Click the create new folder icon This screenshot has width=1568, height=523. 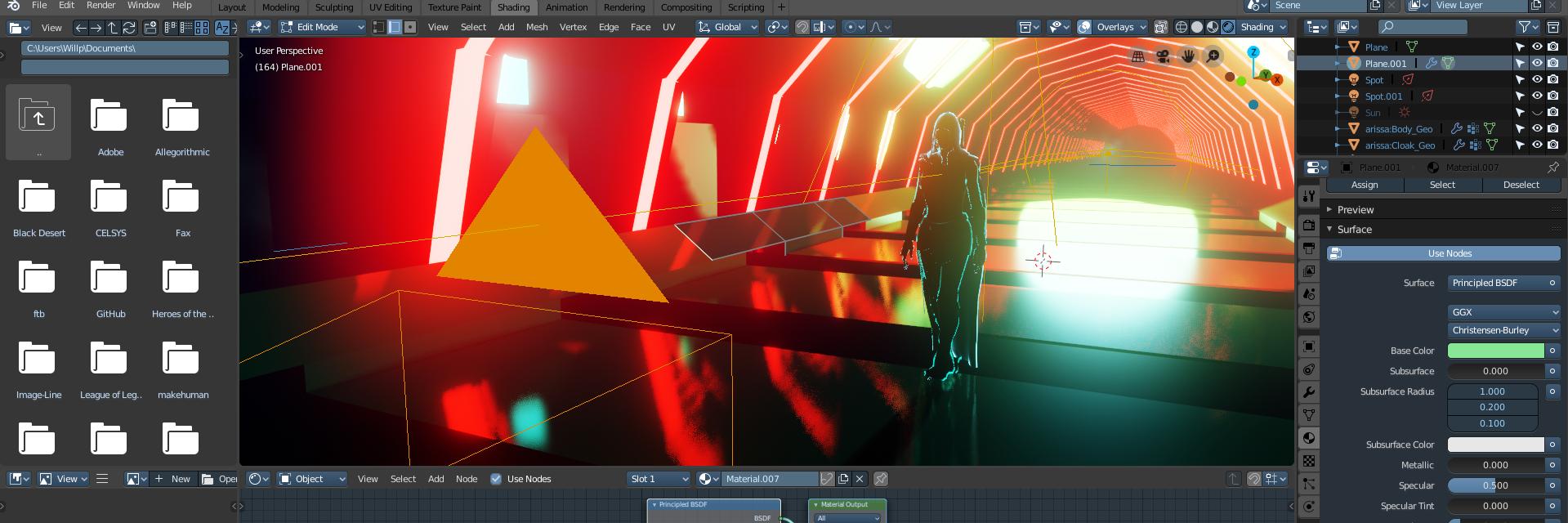click(x=150, y=27)
